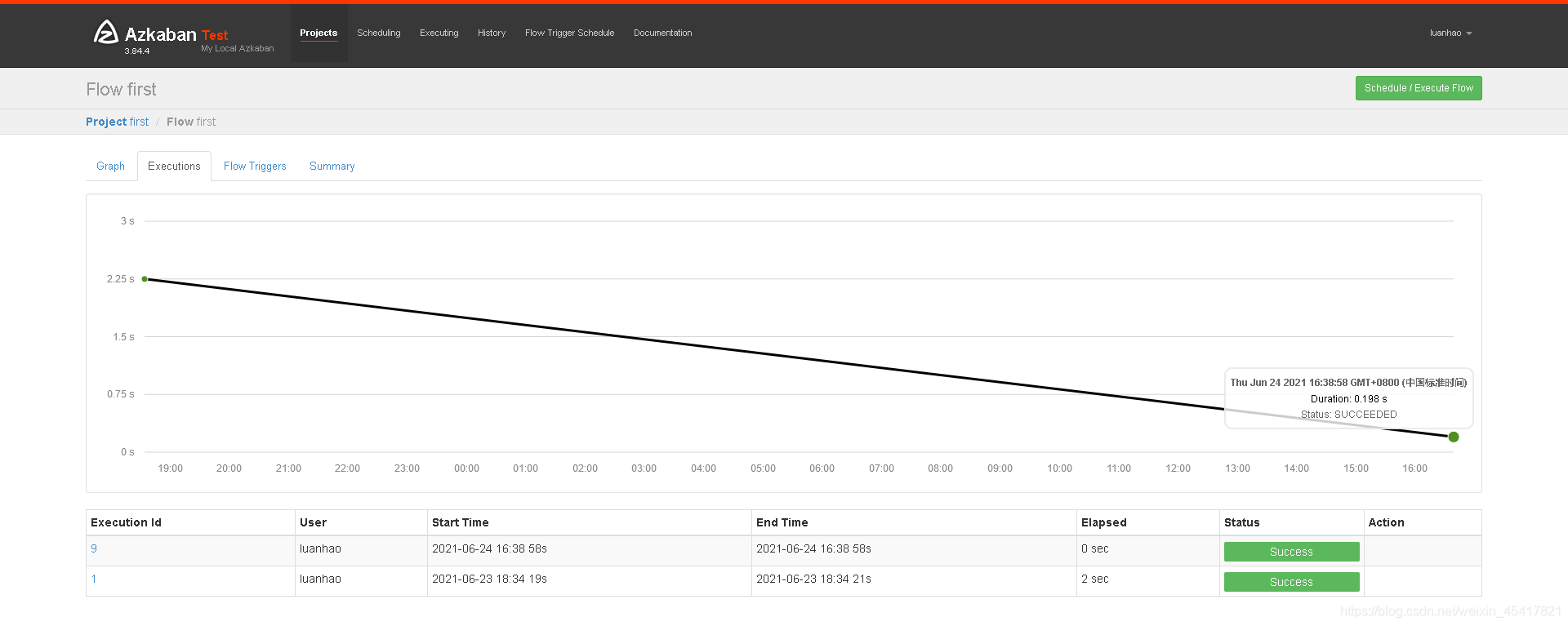Viewport: 1568px width, 626px height.
Task: Switch to the Flow Triggers tab
Action: point(255,166)
